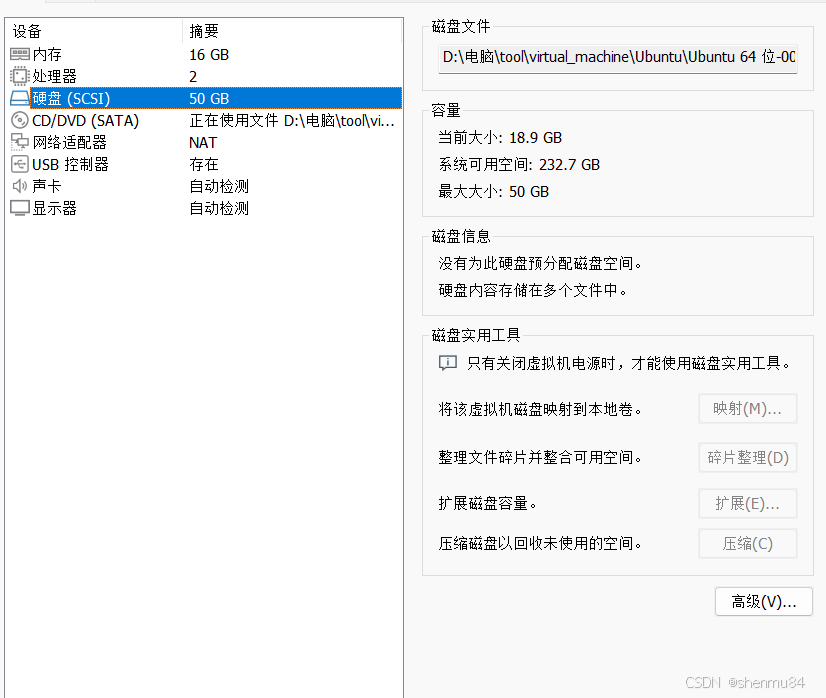The height and width of the screenshot is (698, 826).
Task: Click the sound card (声卡) speaker icon
Action: coord(19,187)
